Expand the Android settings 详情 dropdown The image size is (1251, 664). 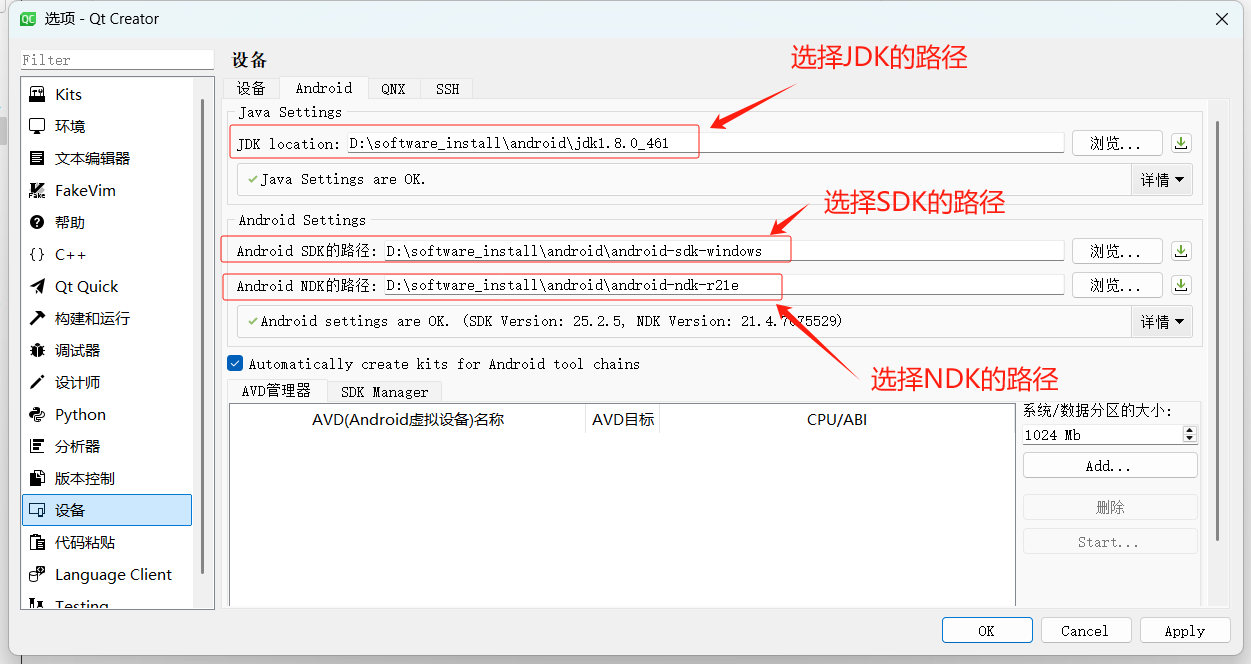point(1162,322)
